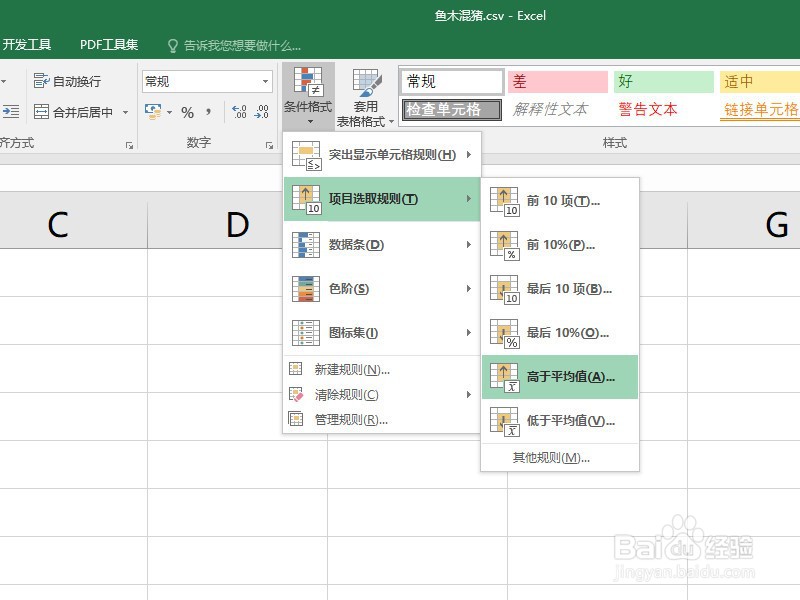800x600 pixels.
Task: Click the Bottom 10 Items icon
Action: [x=505, y=289]
